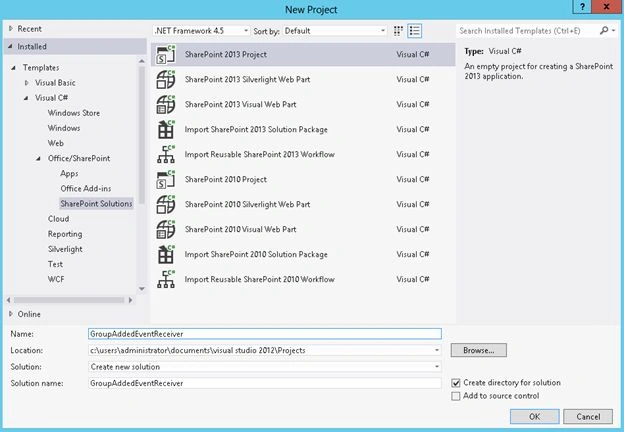This screenshot has height=432, width=624.
Task: Click the SharePoint 2010 Project template icon
Action: coord(166,179)
